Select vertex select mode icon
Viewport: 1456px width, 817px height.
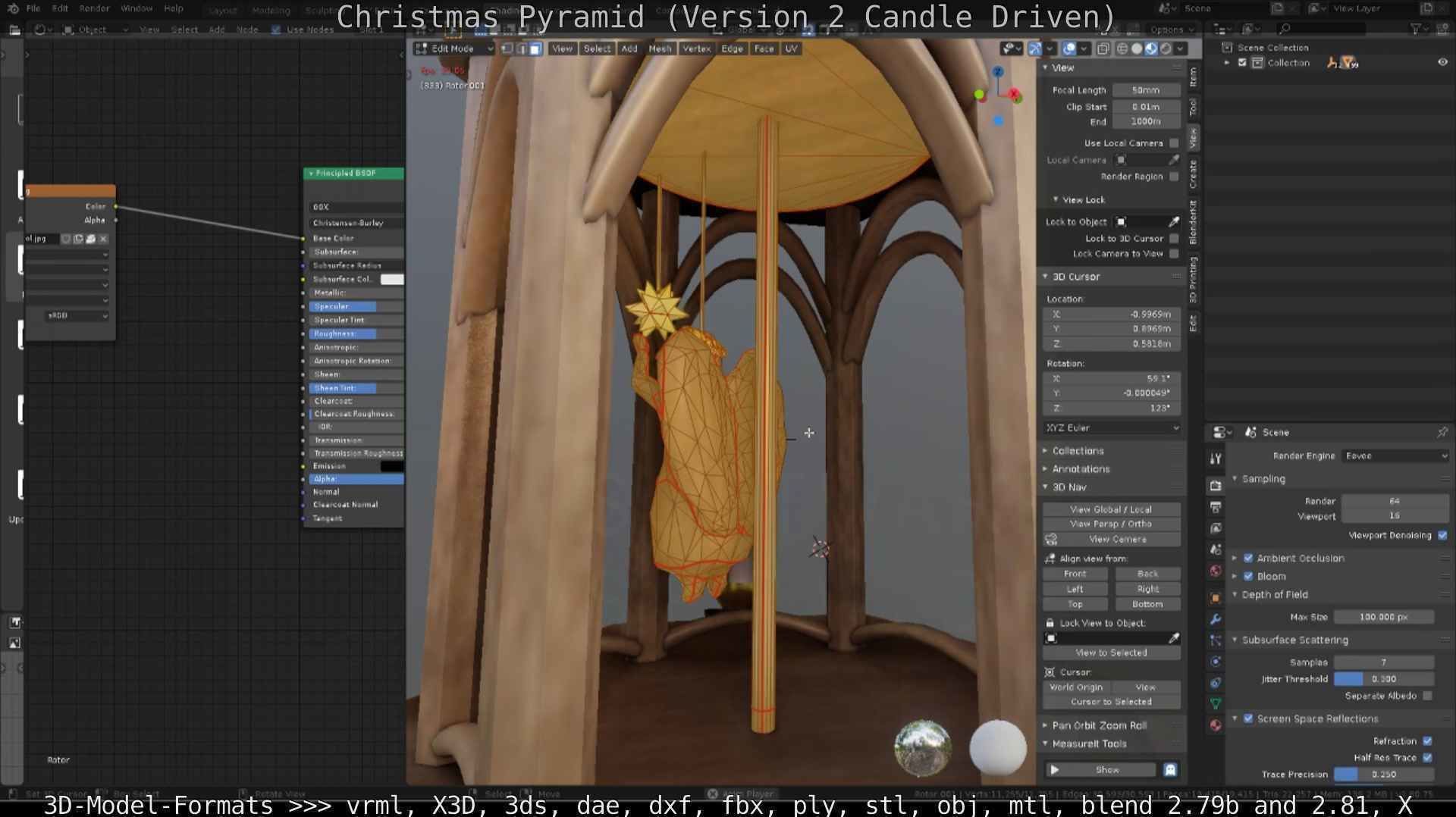coord(507,49)
